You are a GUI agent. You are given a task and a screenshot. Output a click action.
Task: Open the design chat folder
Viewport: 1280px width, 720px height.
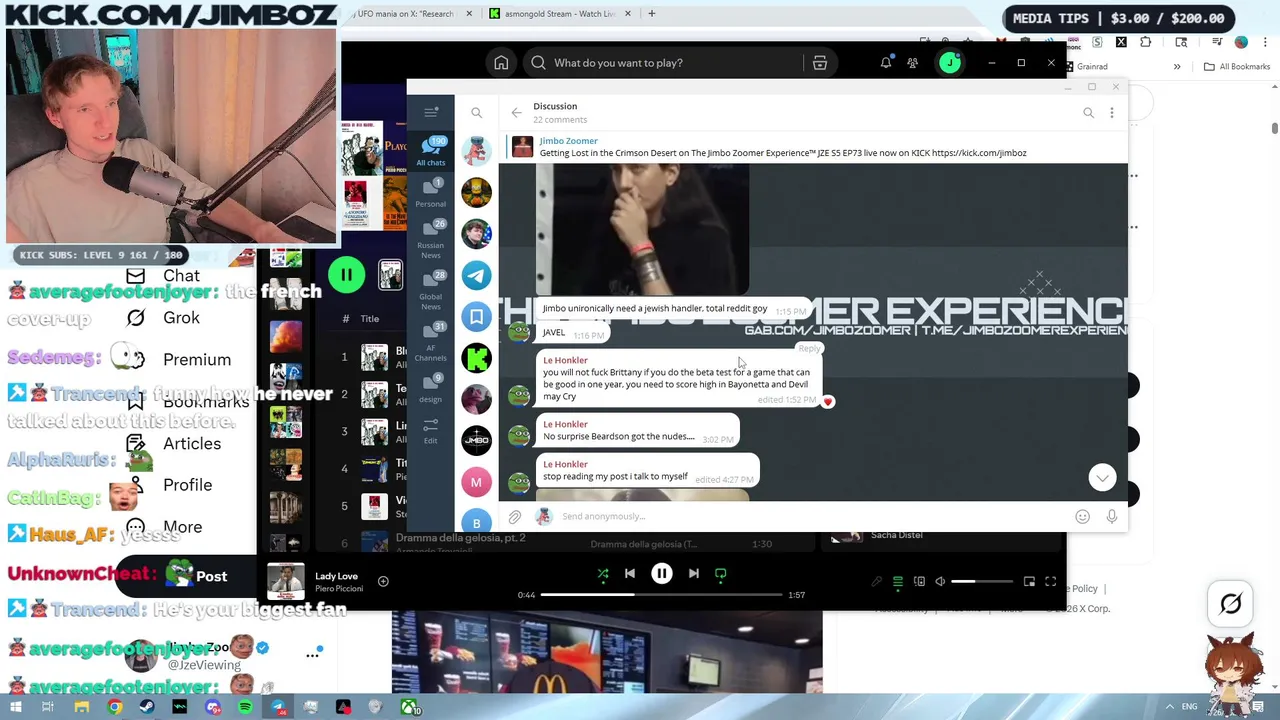click(x=431, y=389)
